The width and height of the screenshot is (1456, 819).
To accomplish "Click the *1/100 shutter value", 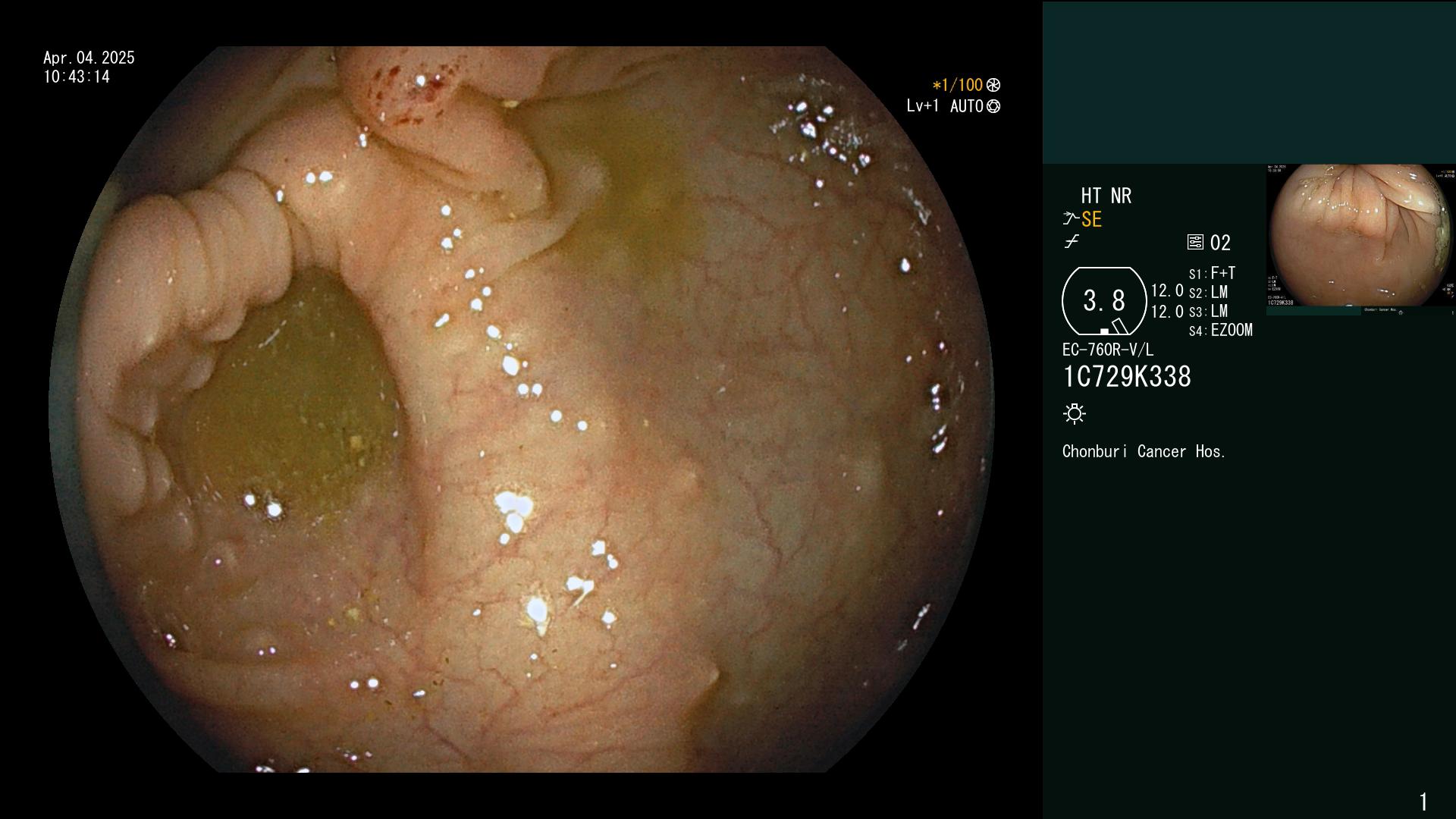I will click(x=958, y=85).
